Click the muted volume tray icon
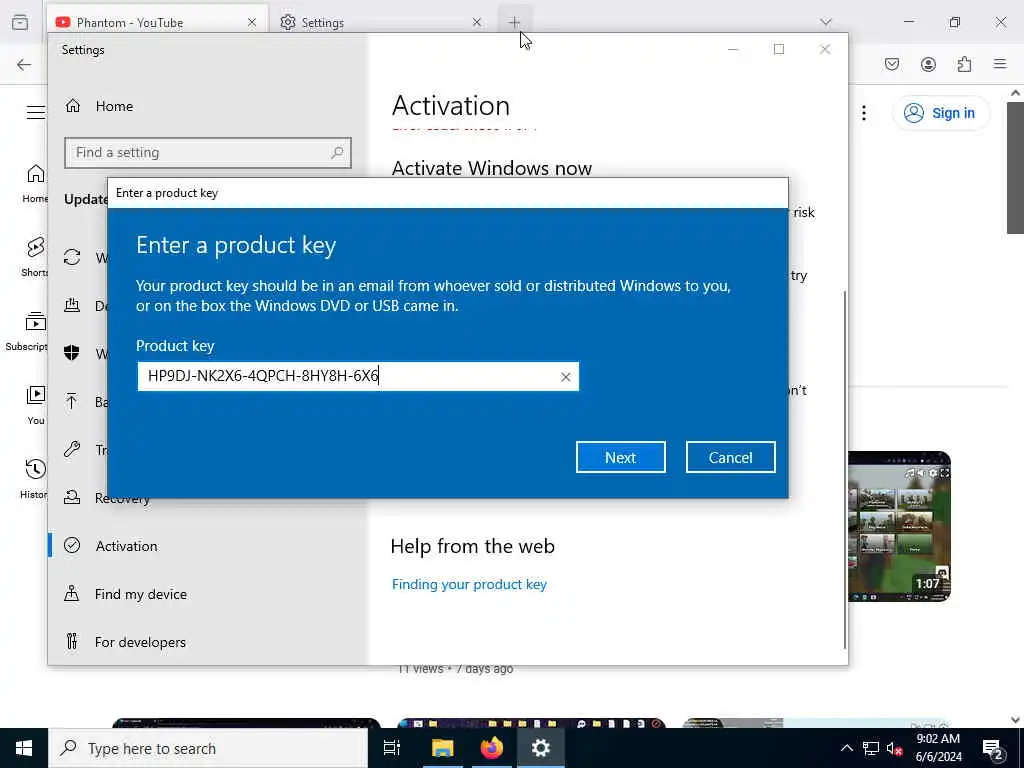This screenshot has height=768, width=1024. tap(894, 748)
